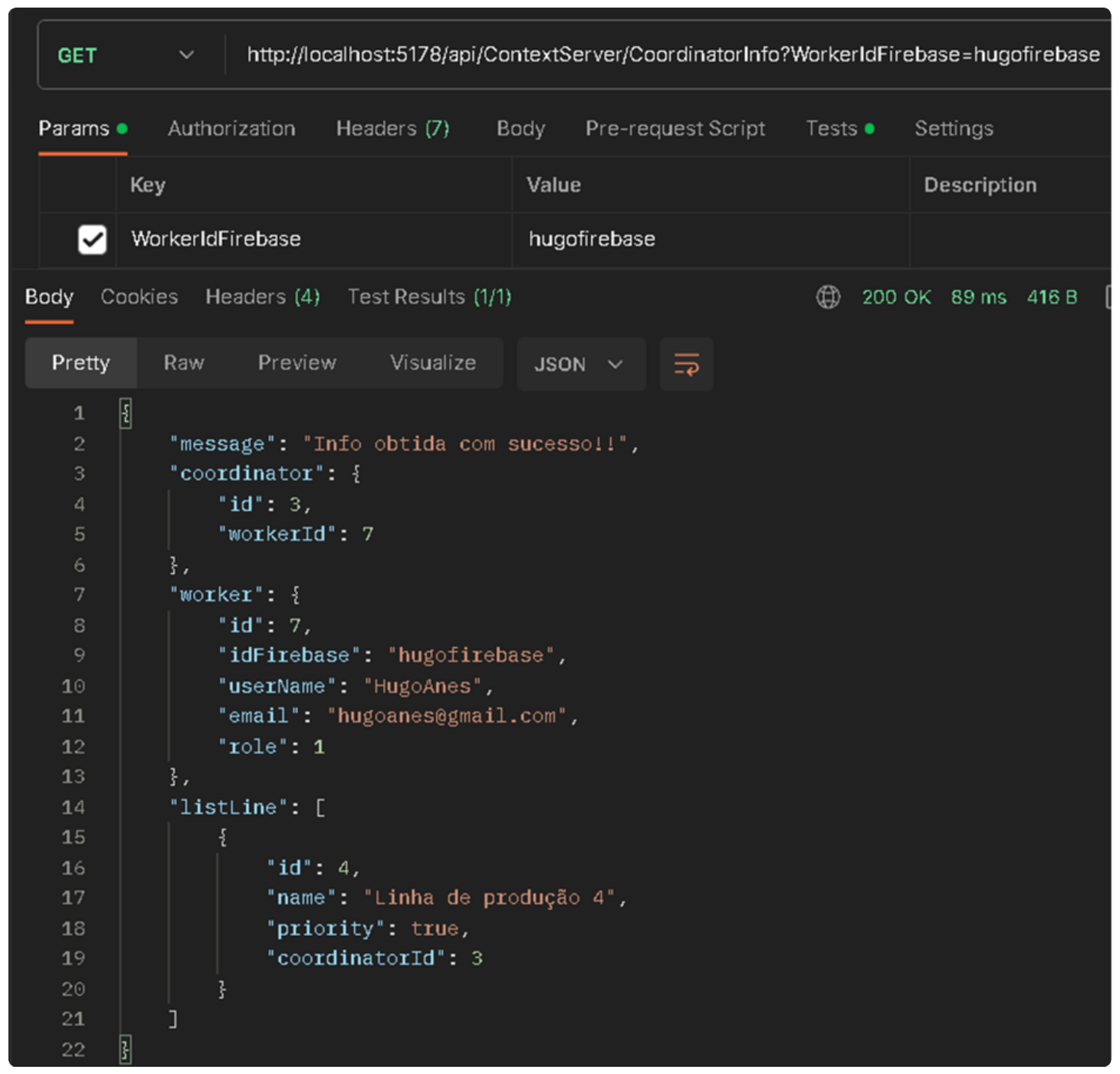Open response Headers (4) tab
This screenshot has height=1074, width=1120.
click(x=262, y=297)
